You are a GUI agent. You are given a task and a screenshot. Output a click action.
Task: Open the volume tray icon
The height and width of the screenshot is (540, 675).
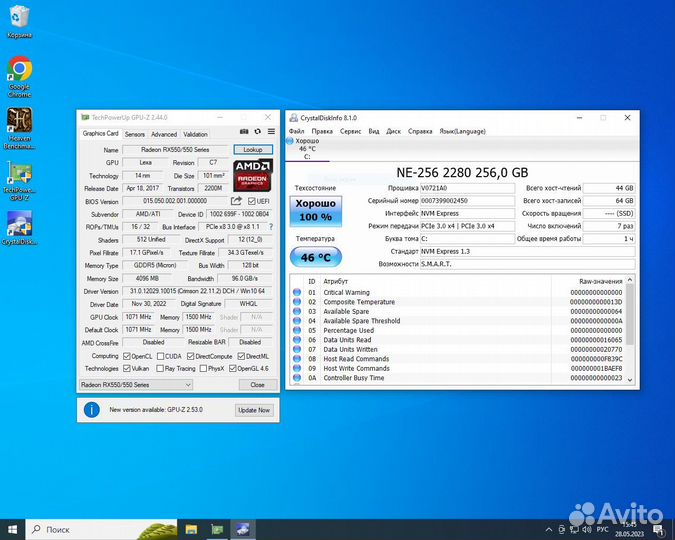coord(586,529)
